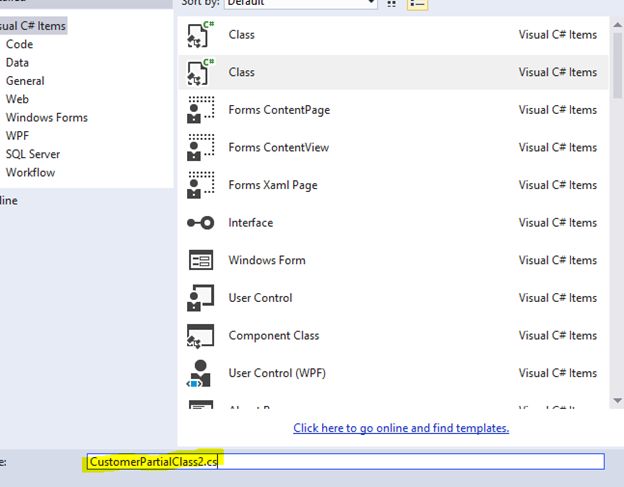
Task: Select the 'Component Class' label text
Action: [274, 335]
